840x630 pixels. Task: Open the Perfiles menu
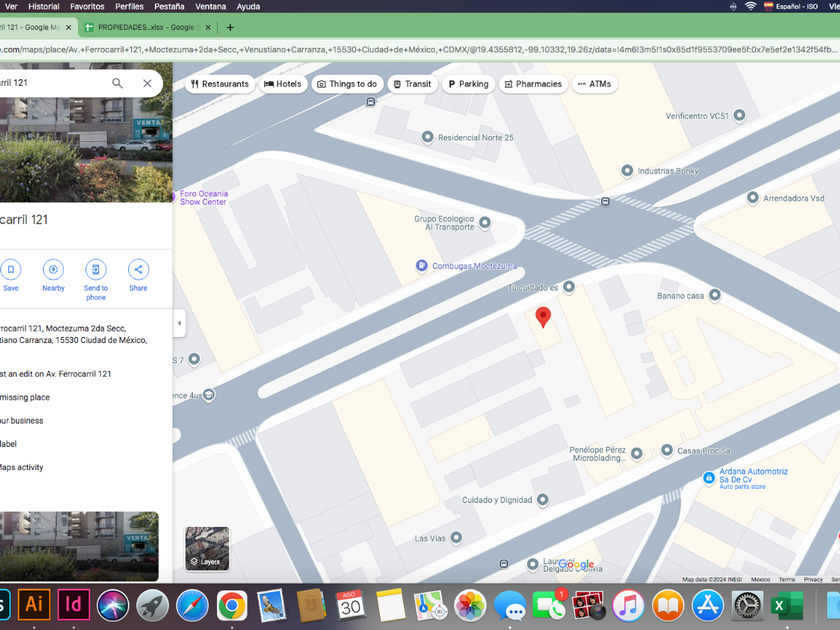coord(129,6)
